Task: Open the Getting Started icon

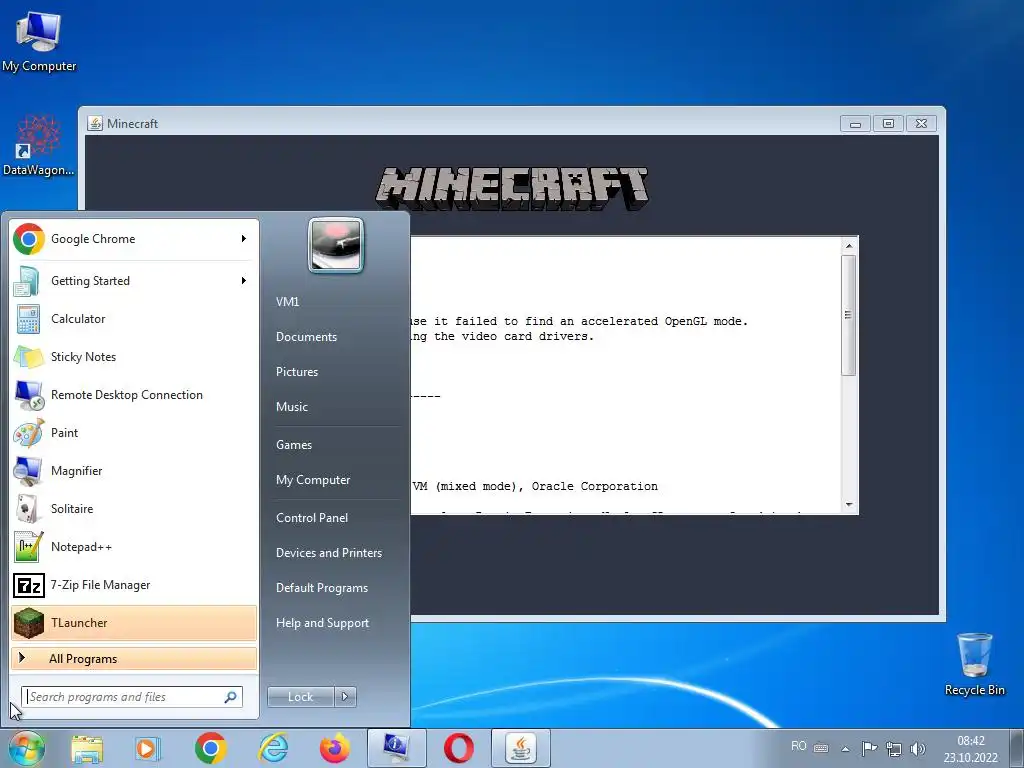Action: pyautogui.click(x=28, y=281)
